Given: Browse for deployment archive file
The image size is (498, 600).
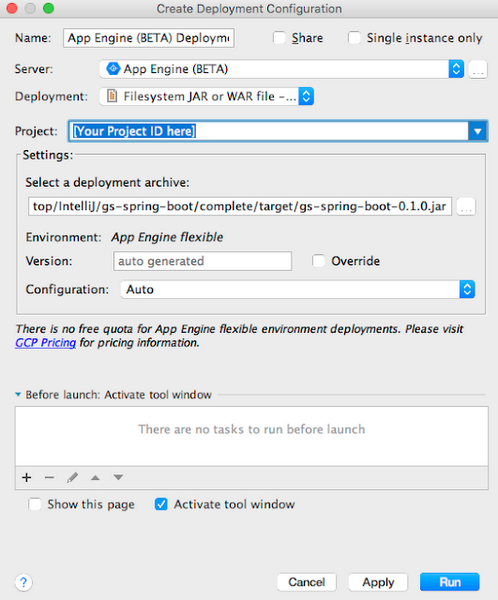Looking at the screenshot, I should pos(466,207).
